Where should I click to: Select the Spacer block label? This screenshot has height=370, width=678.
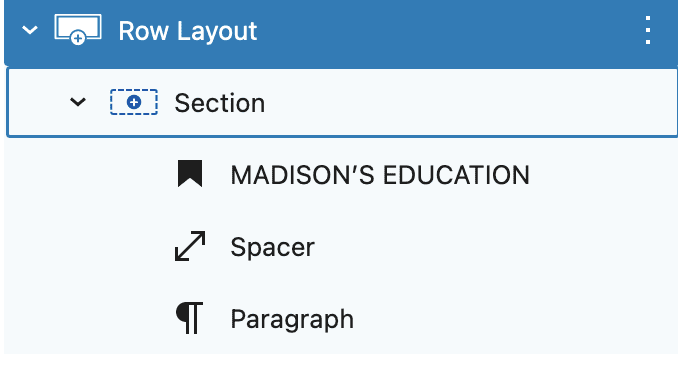point(272,247)
